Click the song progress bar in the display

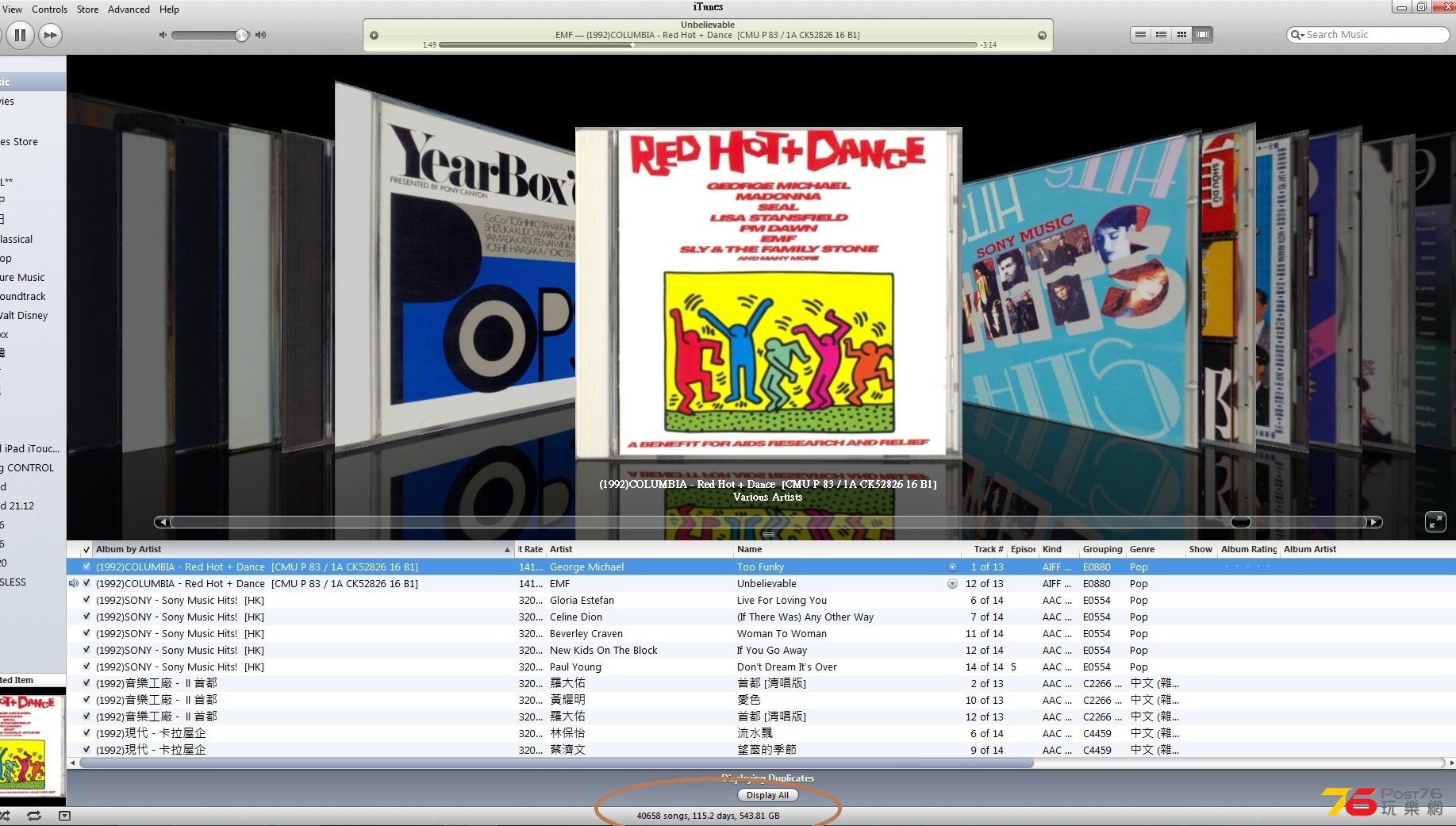708,44
